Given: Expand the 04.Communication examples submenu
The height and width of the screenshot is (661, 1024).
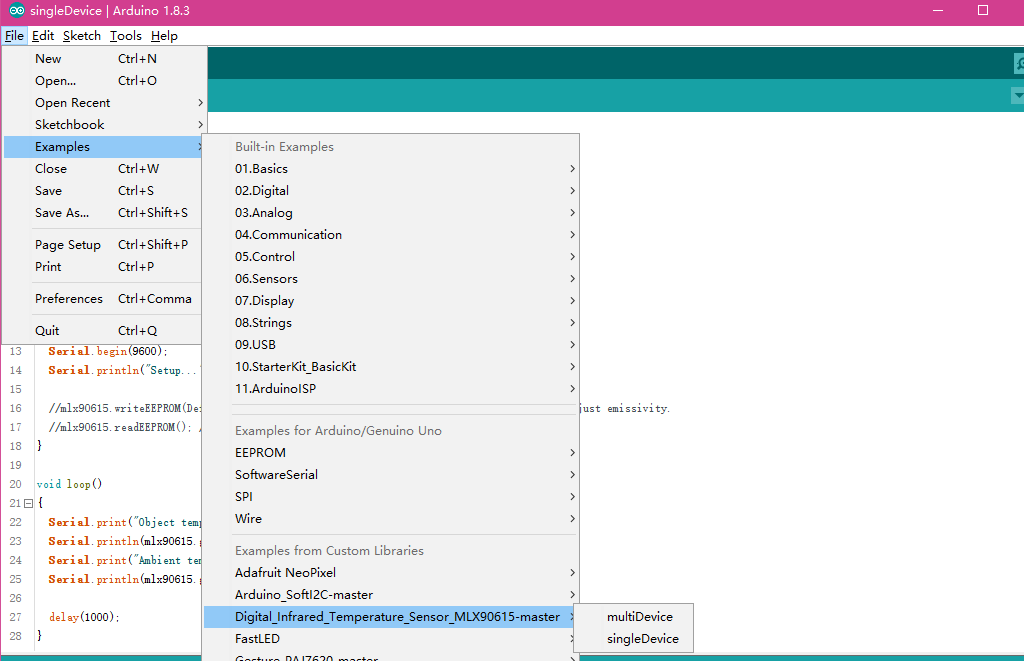Looking at the screenshot, I should pos(391,234).
